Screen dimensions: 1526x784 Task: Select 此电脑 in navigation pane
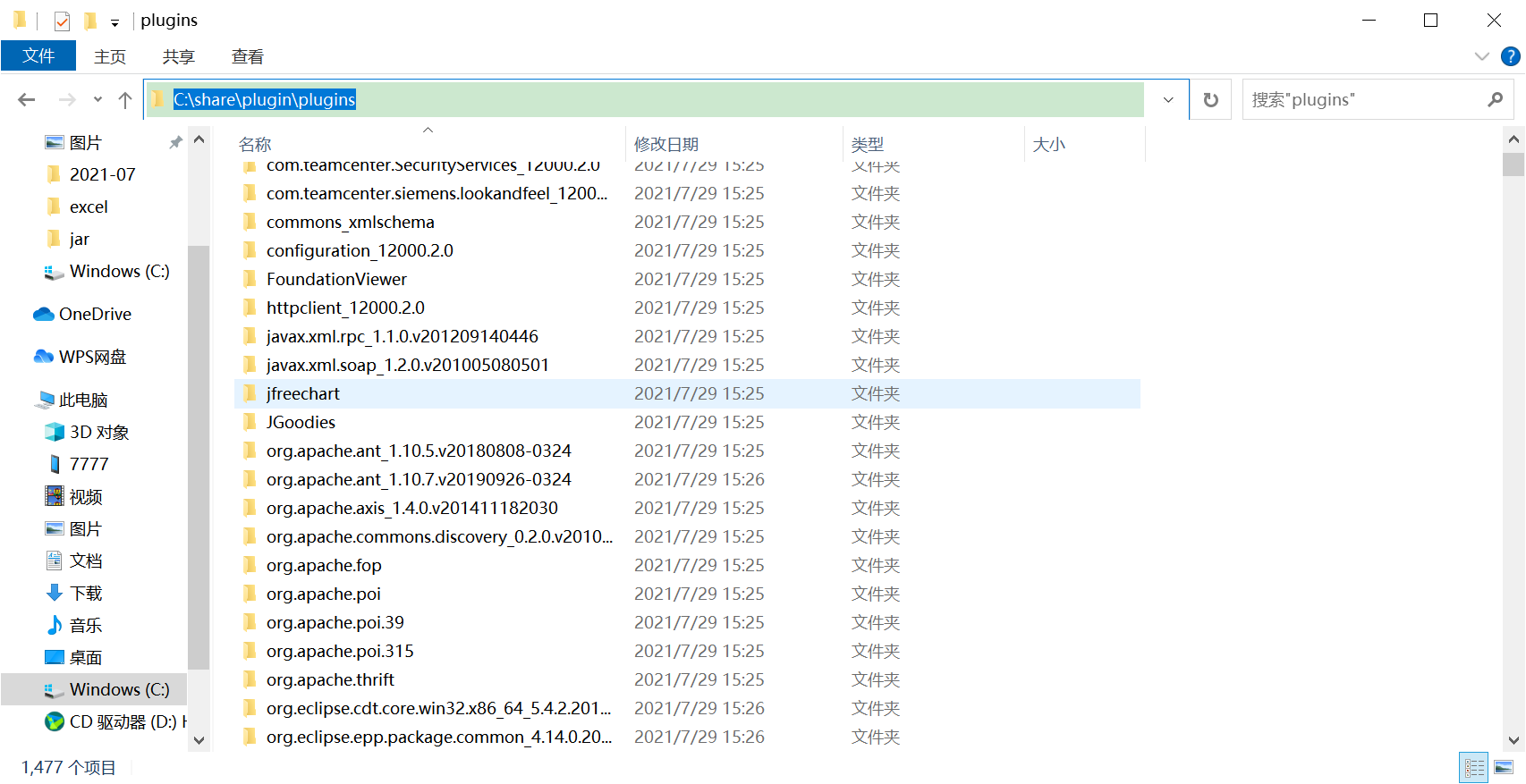click(x=83, y=400)
